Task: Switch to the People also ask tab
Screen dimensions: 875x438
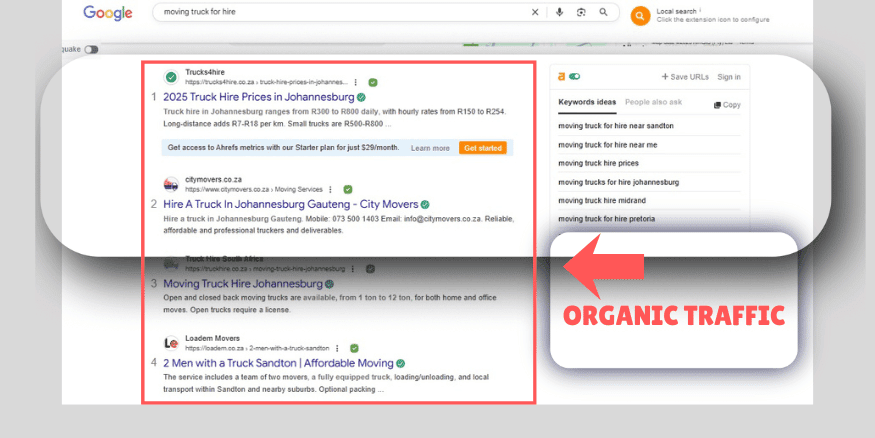Action: coord(653,103)
